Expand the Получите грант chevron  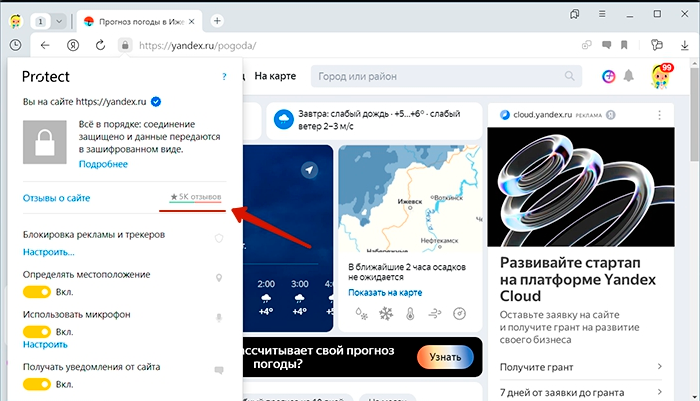[659, 367]
